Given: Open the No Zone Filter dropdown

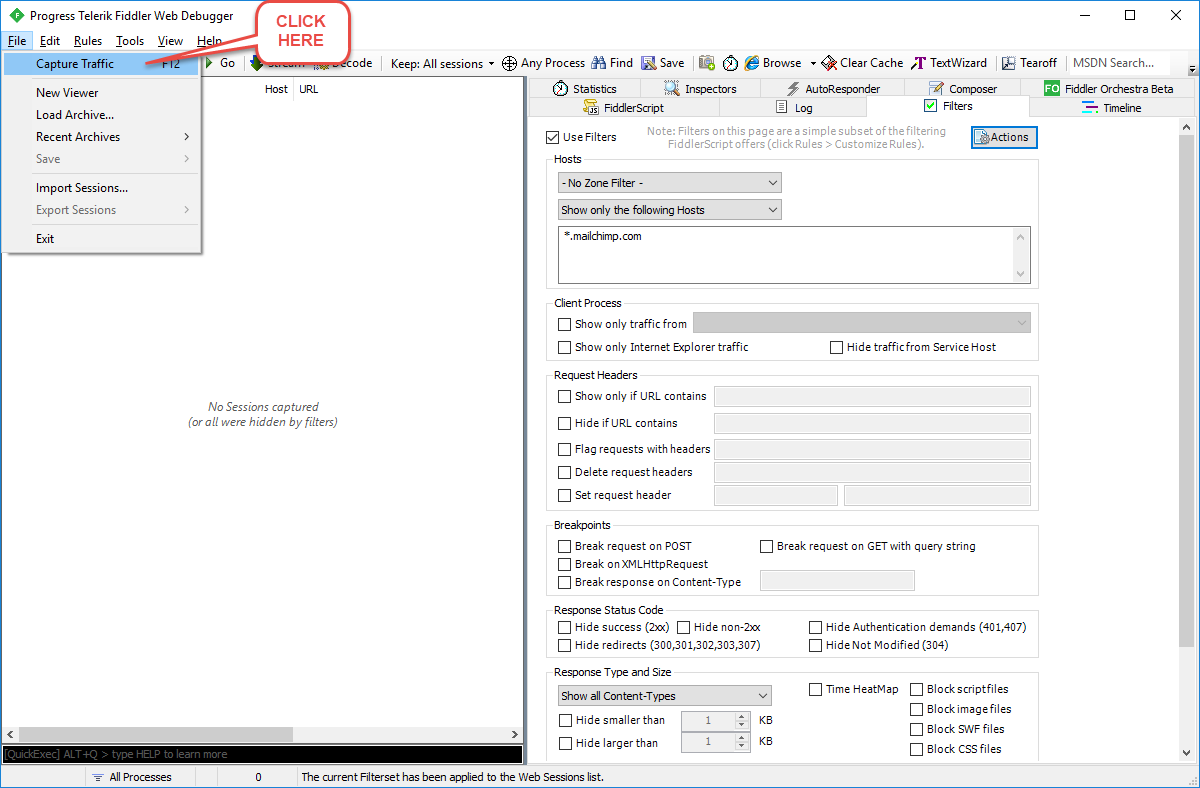Looking at the screenshot, I should 670,183.
